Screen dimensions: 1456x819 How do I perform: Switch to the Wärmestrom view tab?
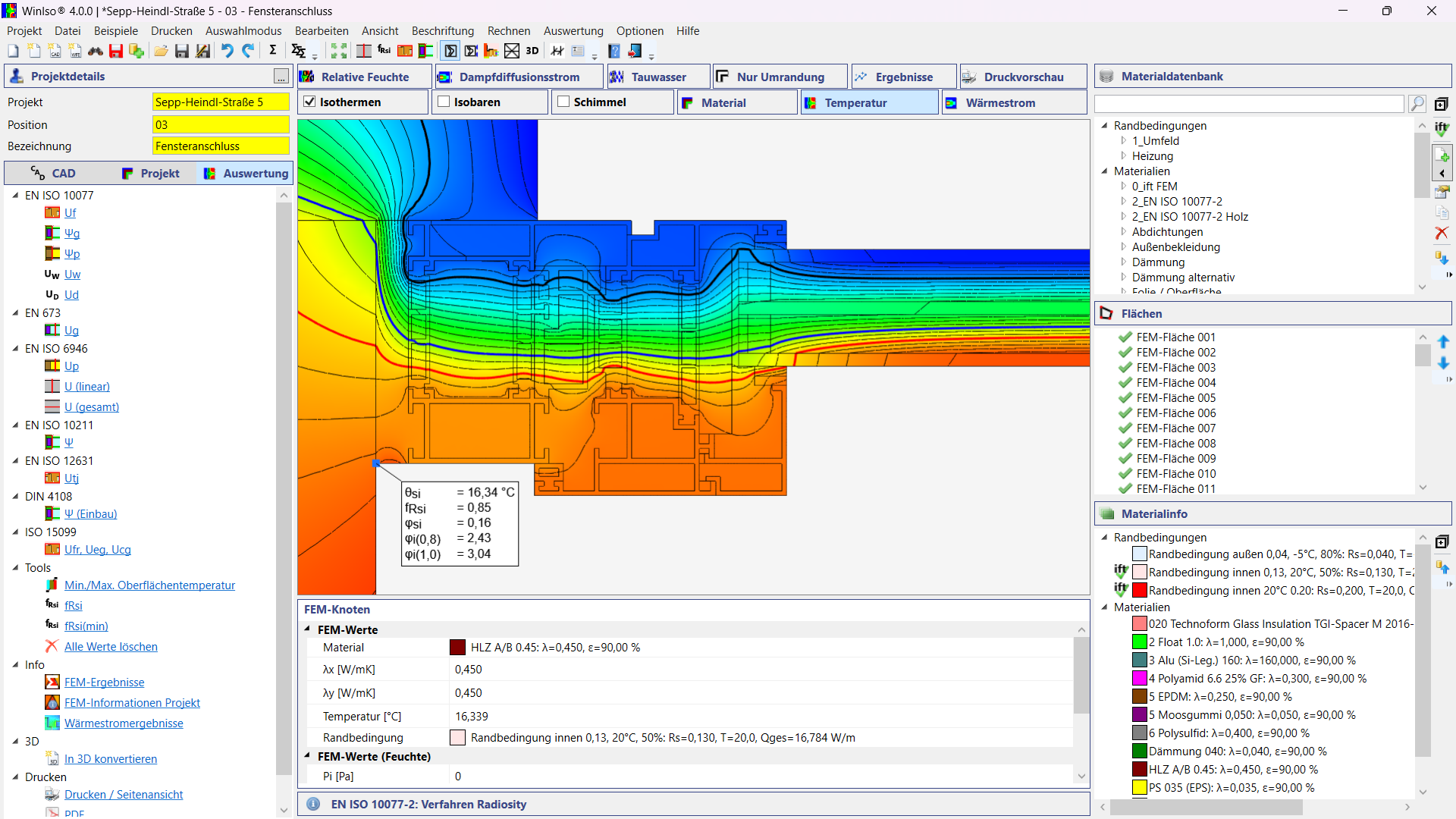tap(1013, 102)
